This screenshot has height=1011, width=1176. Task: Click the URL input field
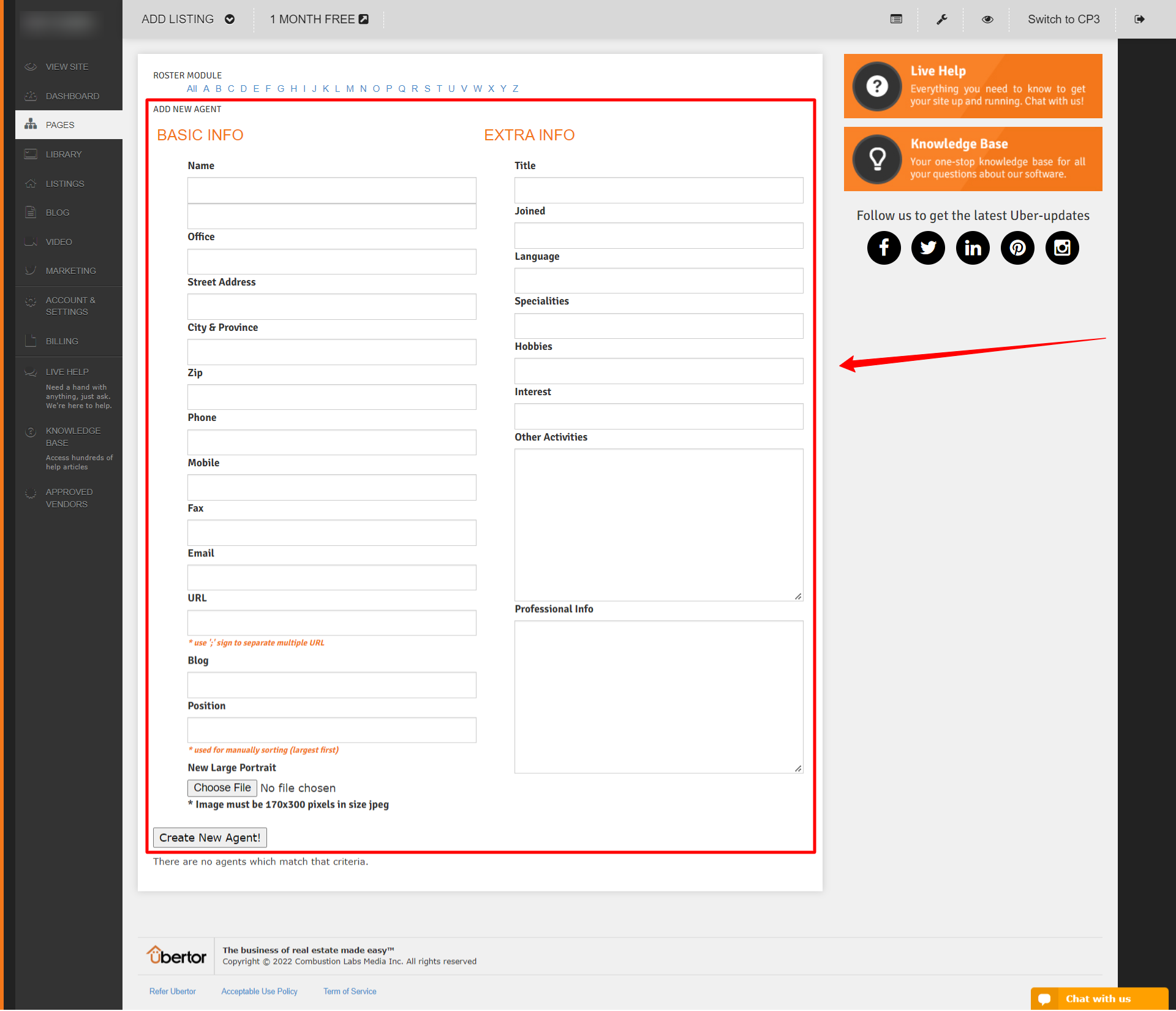click(x=332, y=623)
